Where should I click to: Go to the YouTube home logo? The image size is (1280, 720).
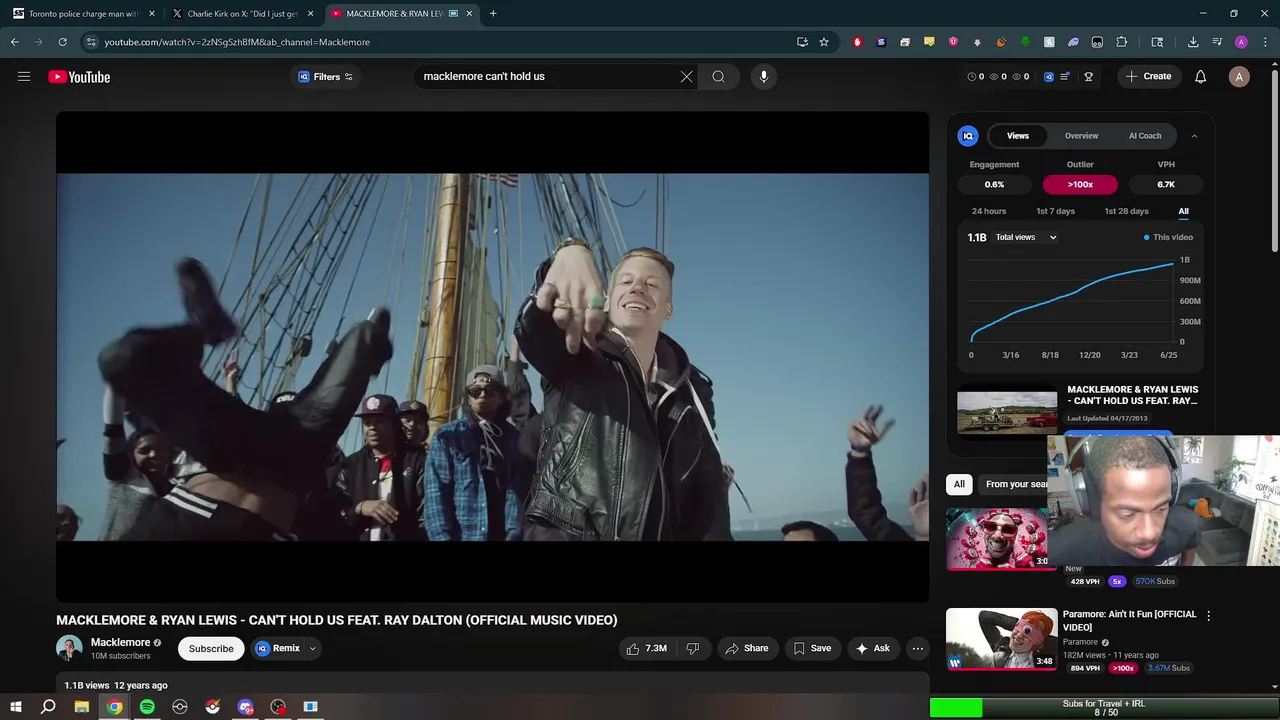coord(79,77)
